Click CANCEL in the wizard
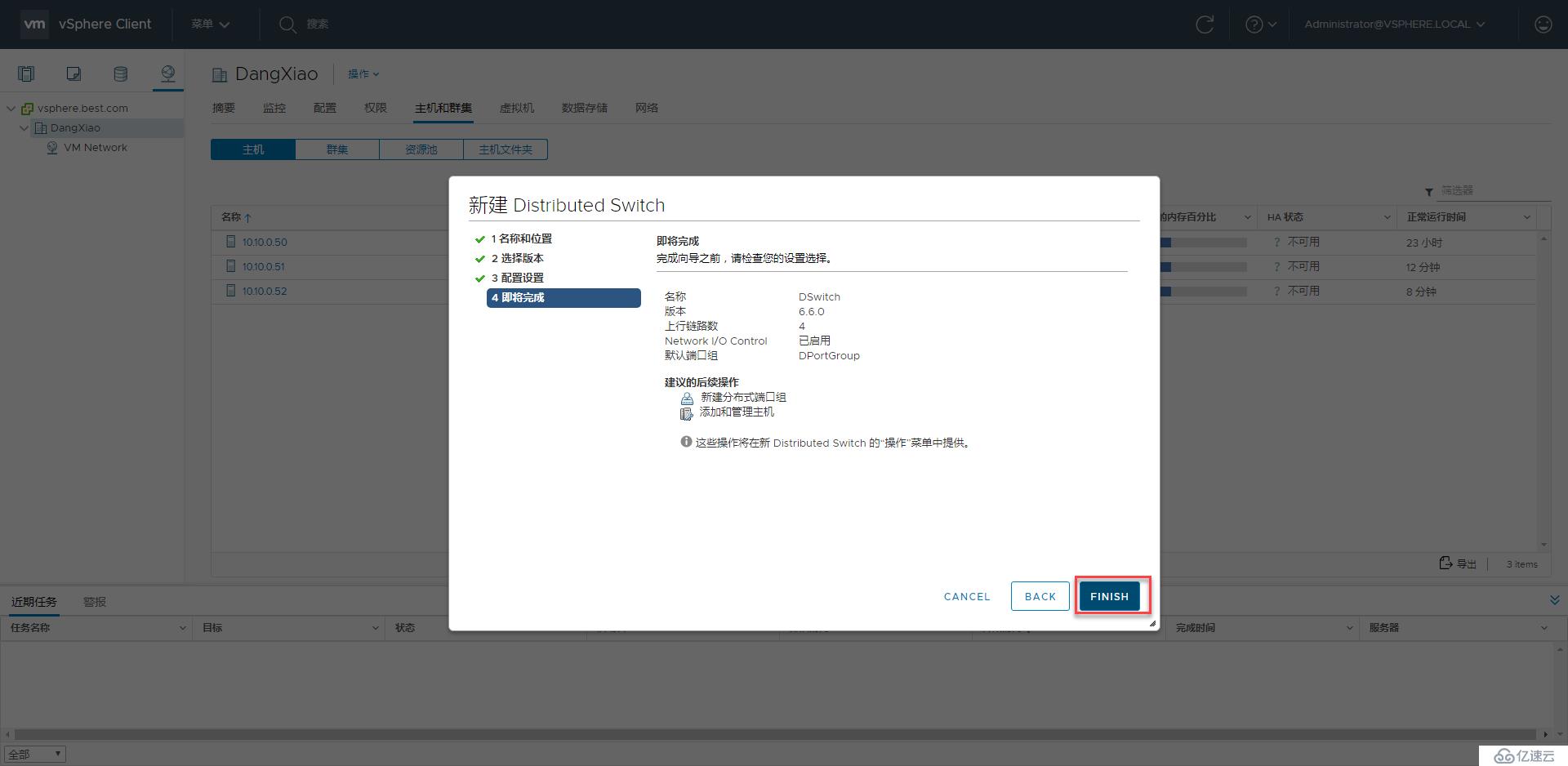The width and height of the screenshot is (1568, 766). (x=967, y=596)
